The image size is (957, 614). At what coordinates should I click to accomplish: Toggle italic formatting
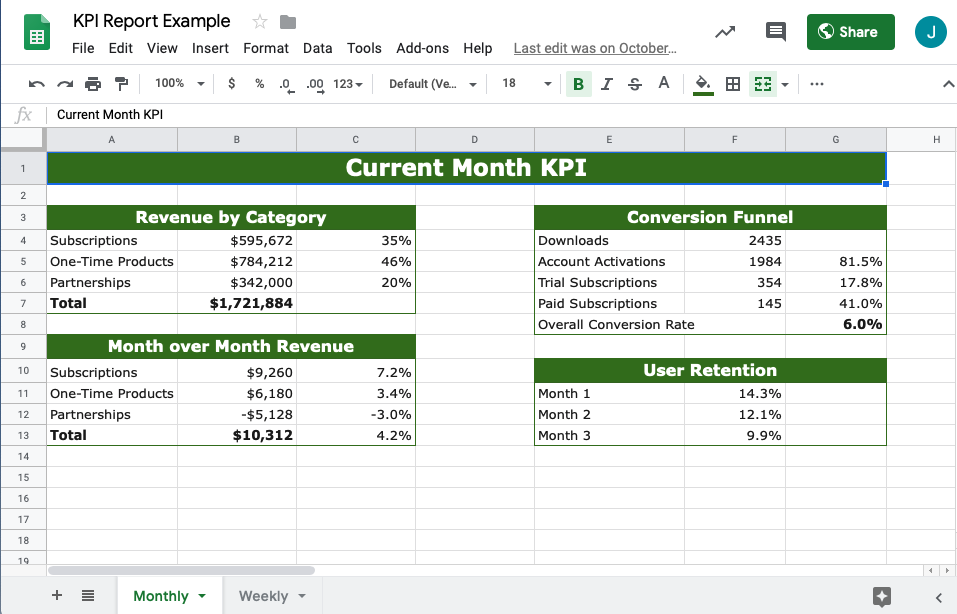coord(606,84)
